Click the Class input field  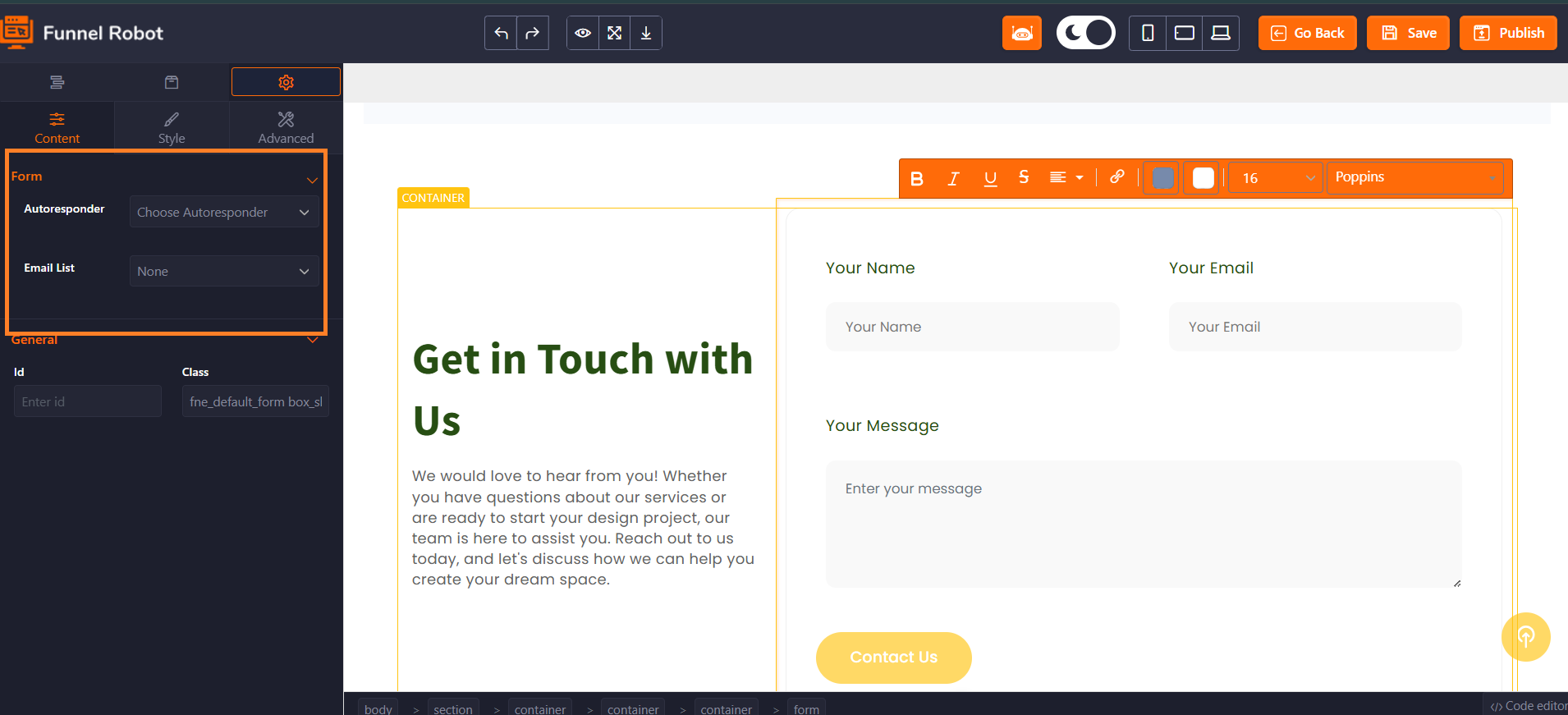tap(255, 401)
